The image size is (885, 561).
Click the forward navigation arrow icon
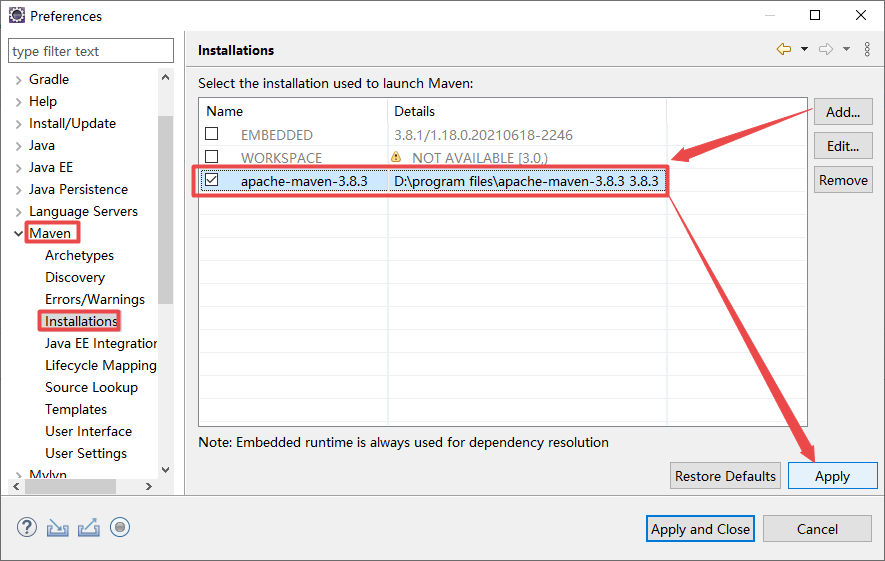(x=826, y=49)
